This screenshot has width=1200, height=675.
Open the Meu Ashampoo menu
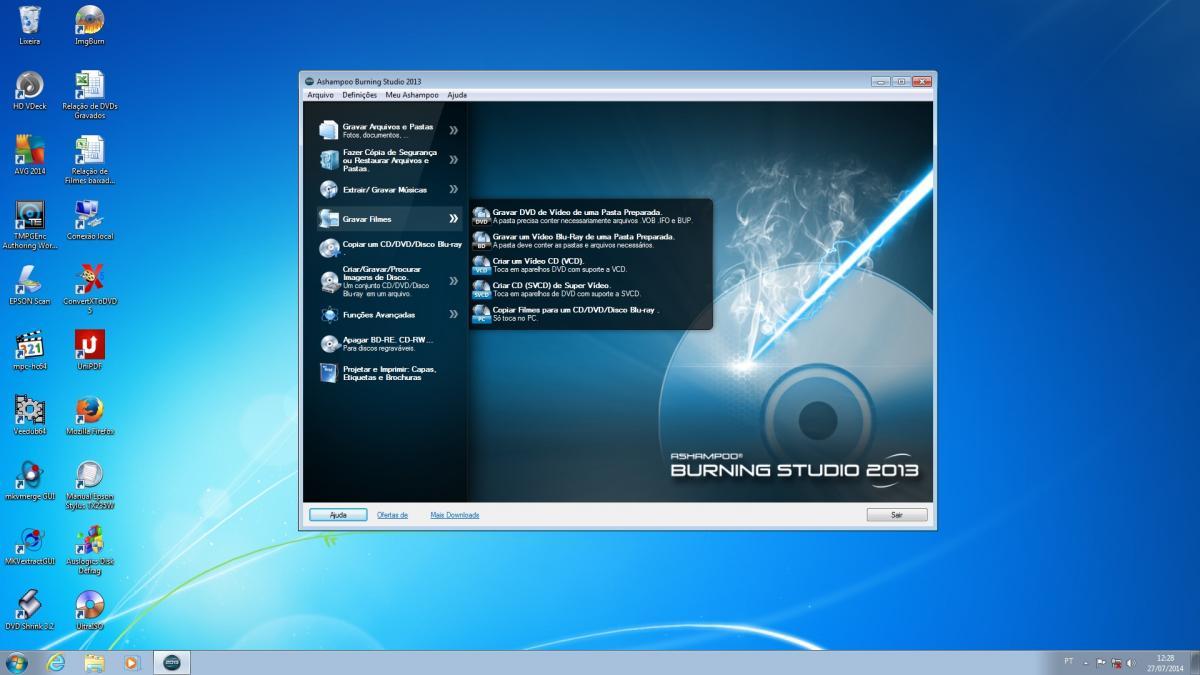[x=412, y=95]
